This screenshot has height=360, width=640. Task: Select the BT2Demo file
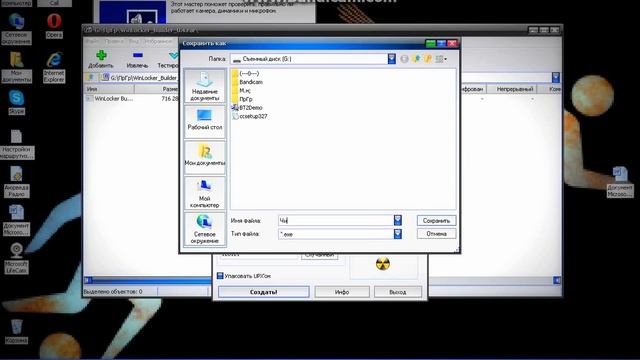[247, 108]
